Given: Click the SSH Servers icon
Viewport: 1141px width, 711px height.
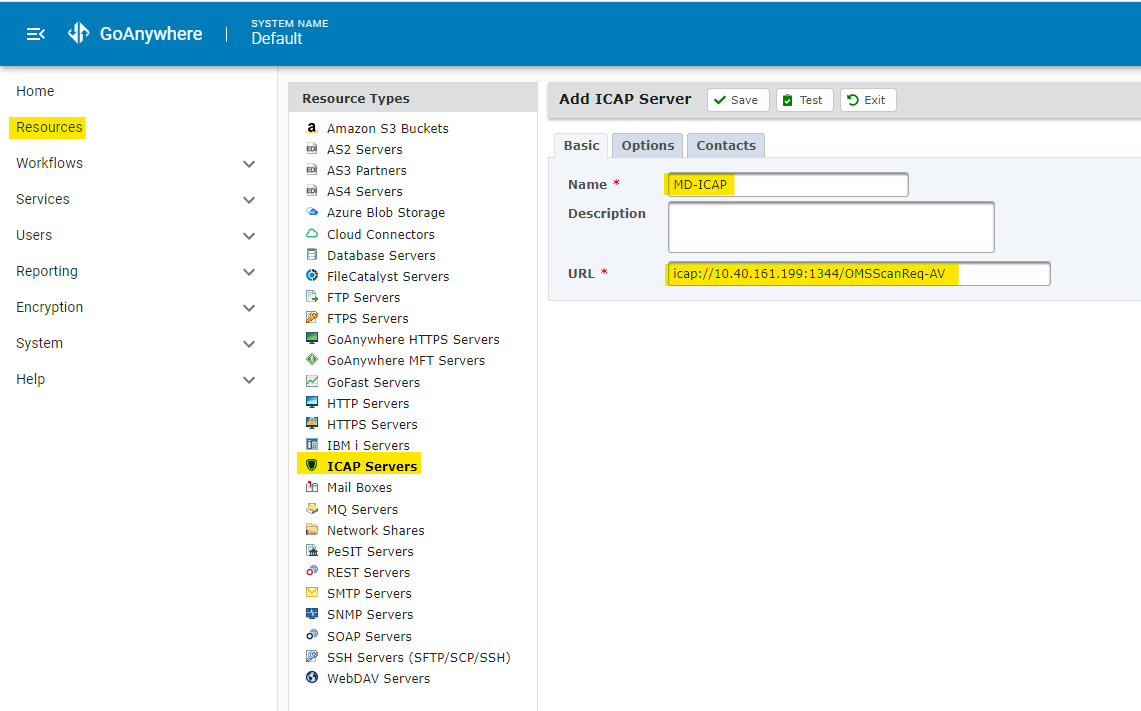Looking at the screenshot, I should [x=312, y=656].
